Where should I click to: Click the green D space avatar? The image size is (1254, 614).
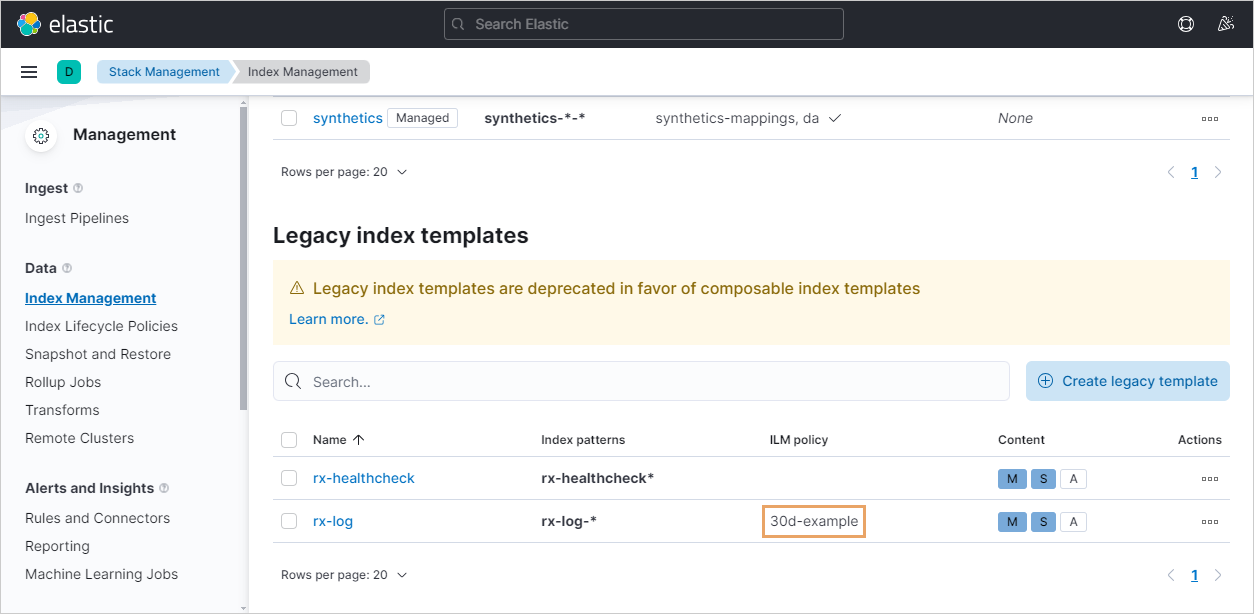[69, 72]
